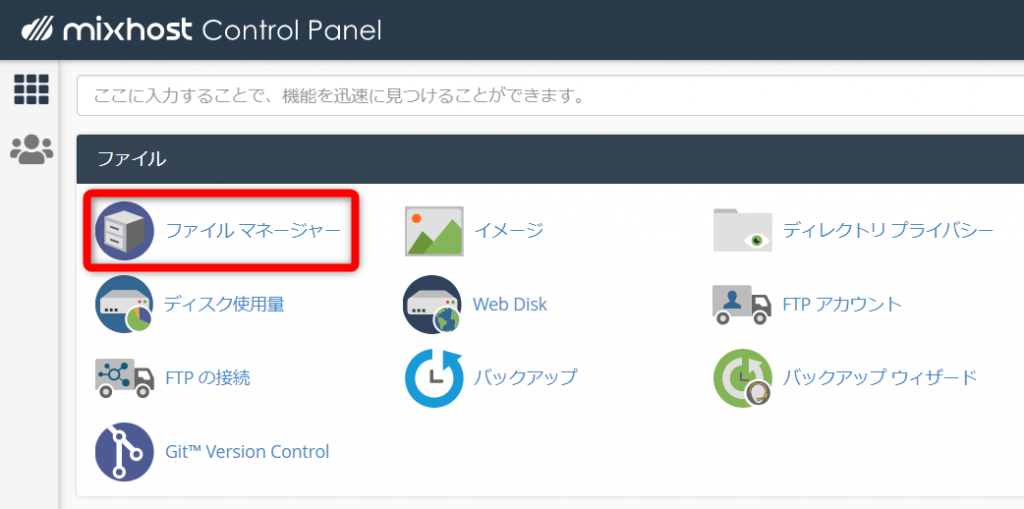
Task: Click the Git Version Control branch icon
Action: click(x=124, y=452)
